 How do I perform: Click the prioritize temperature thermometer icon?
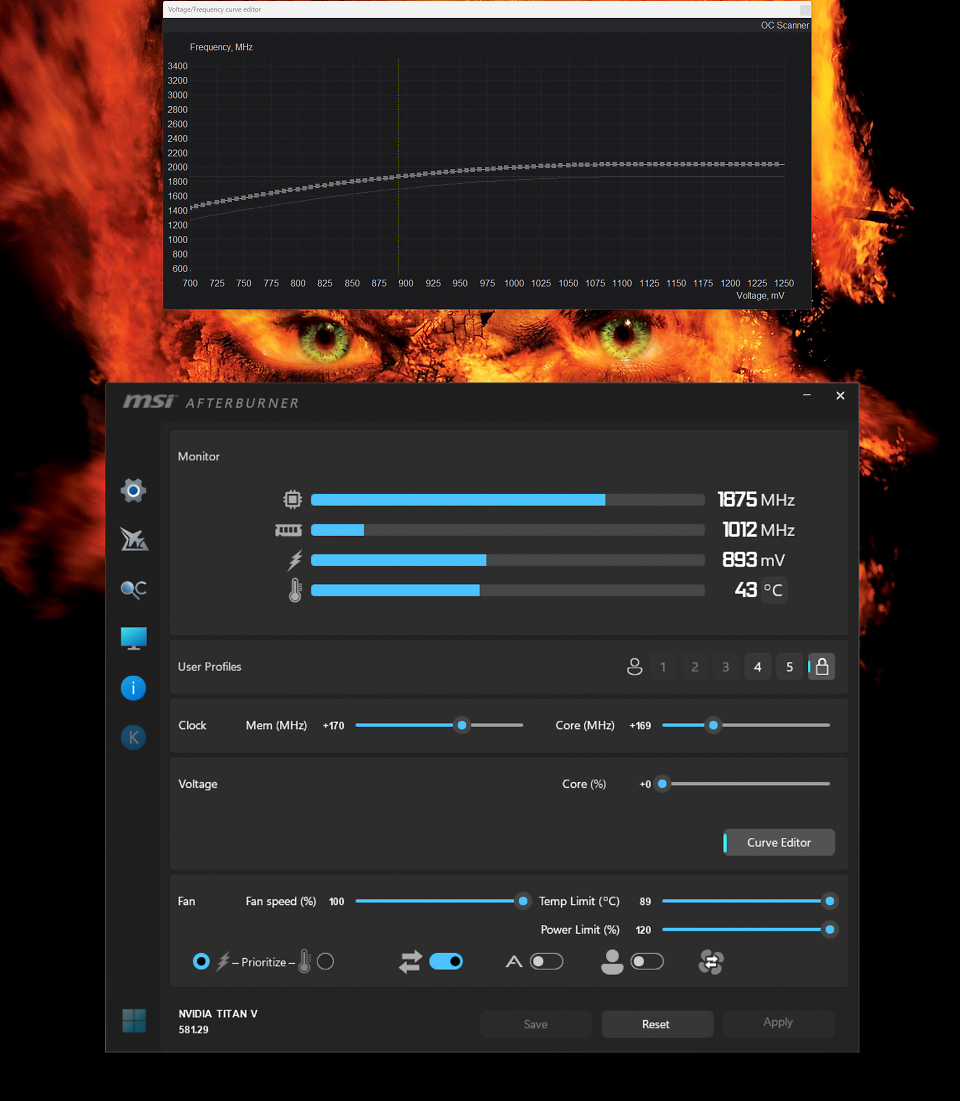pyautogui.click(x=304, y=961)
